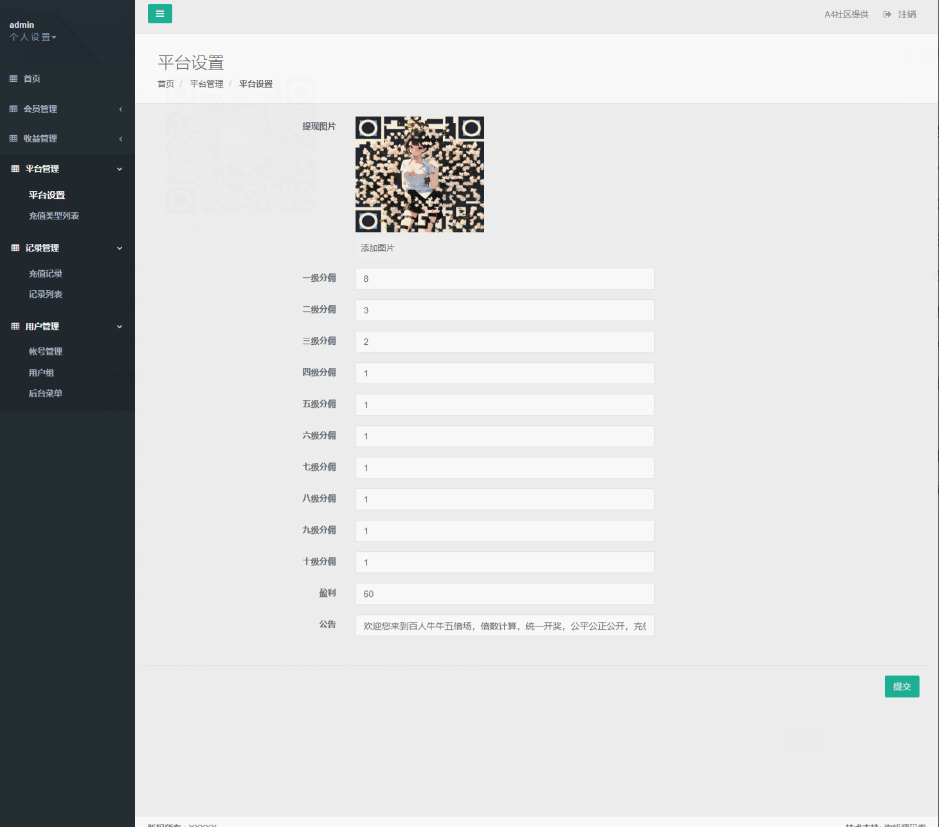Collapse 记录管理 using its chevron
Image resolution: width=939 pixels, height=827 pixels.
tap(119, 248)
